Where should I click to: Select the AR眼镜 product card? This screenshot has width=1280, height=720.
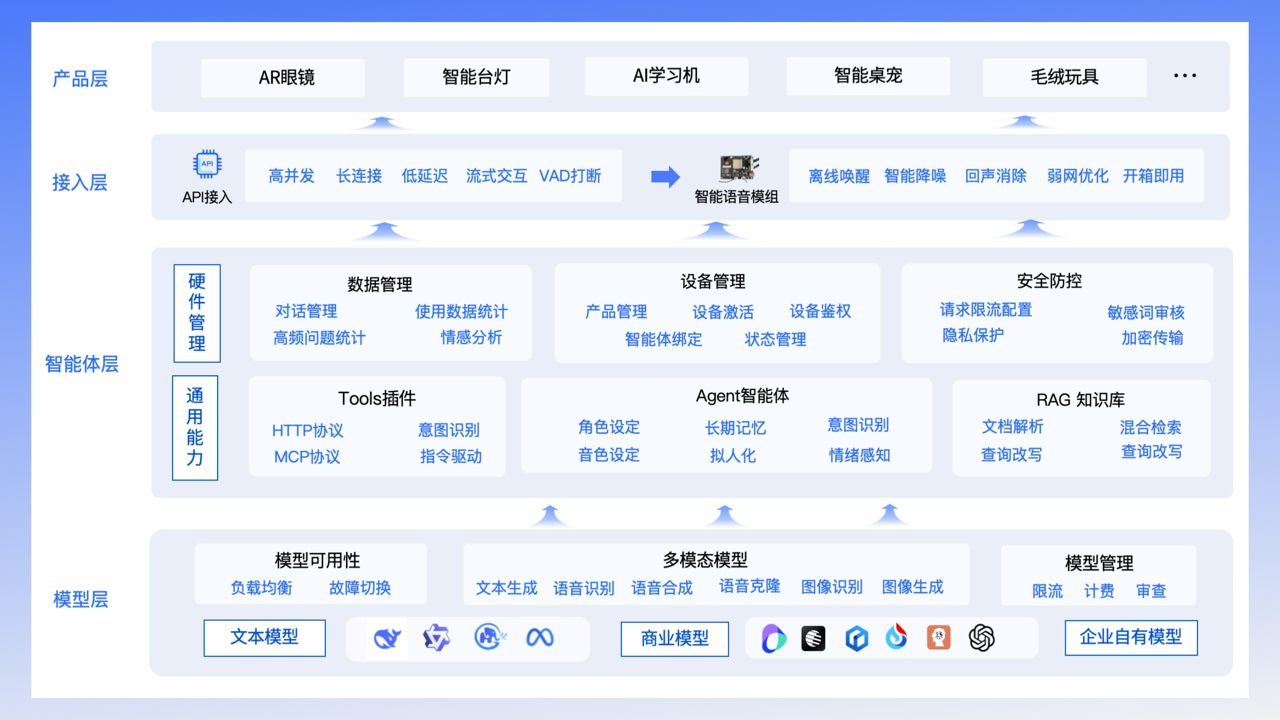click(283, 77)
